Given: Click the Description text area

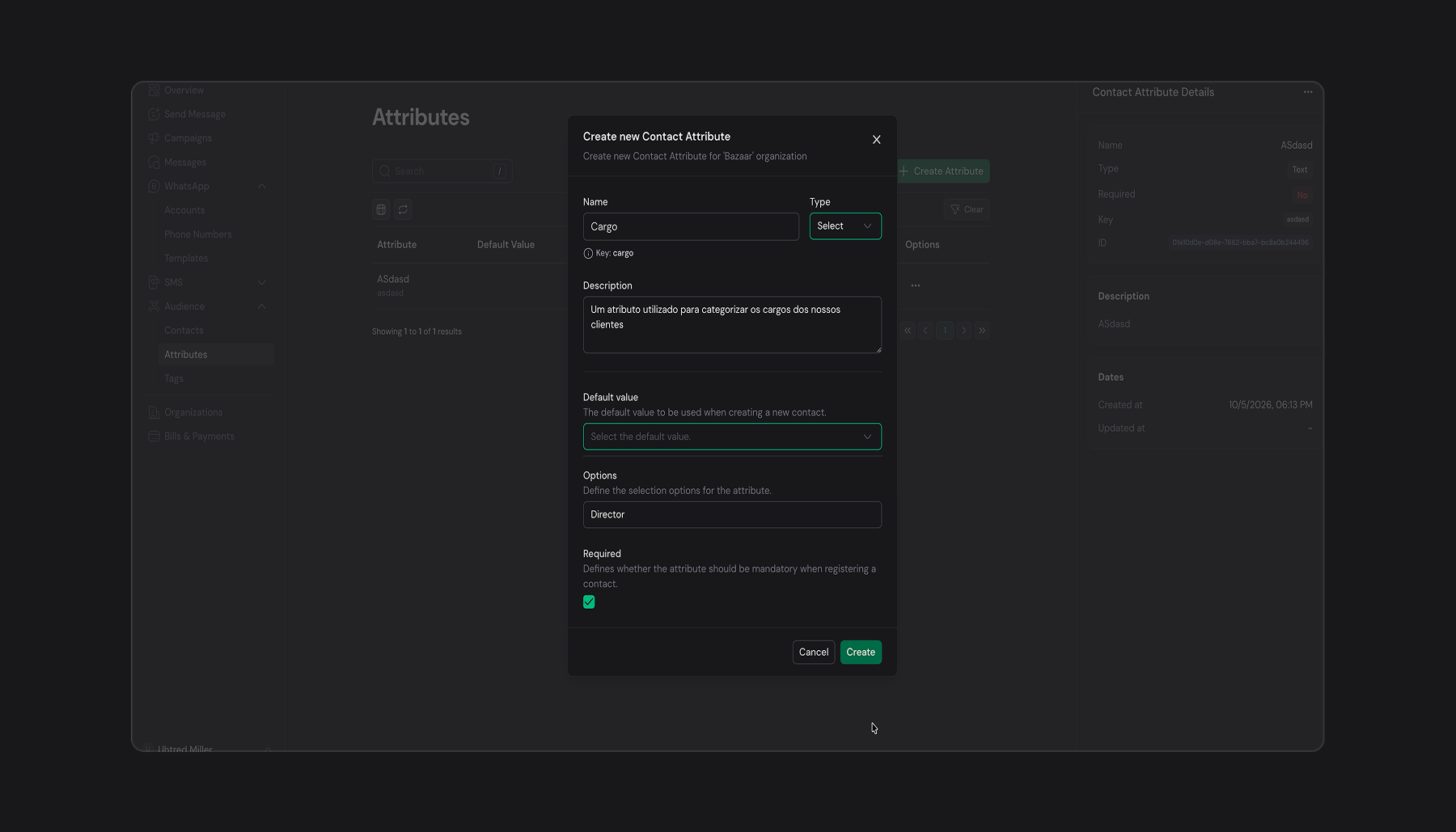Looking at the screenshot, I should click(732, 324).
